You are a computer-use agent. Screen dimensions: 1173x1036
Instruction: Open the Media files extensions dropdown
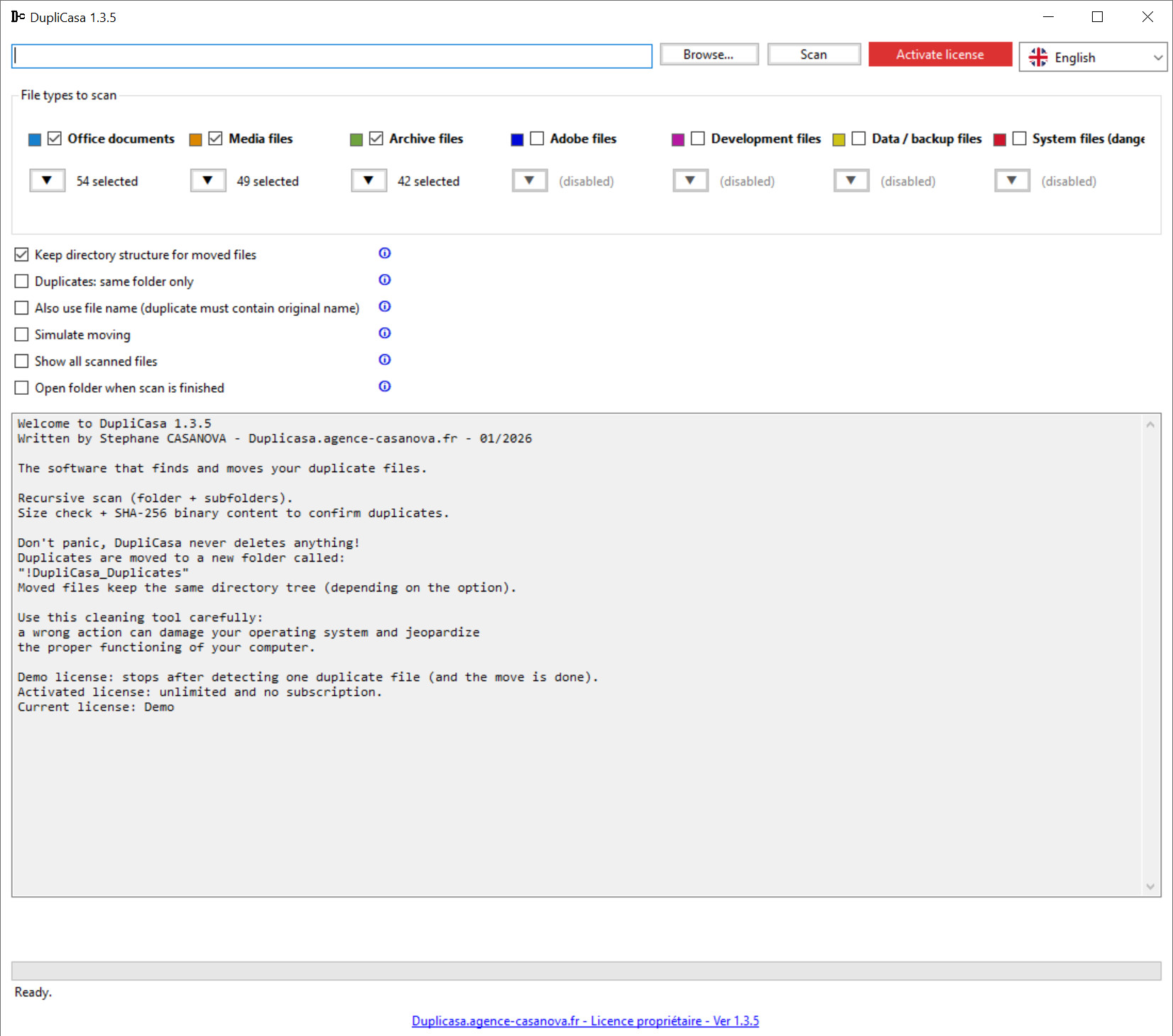click(x=208, y=181)
